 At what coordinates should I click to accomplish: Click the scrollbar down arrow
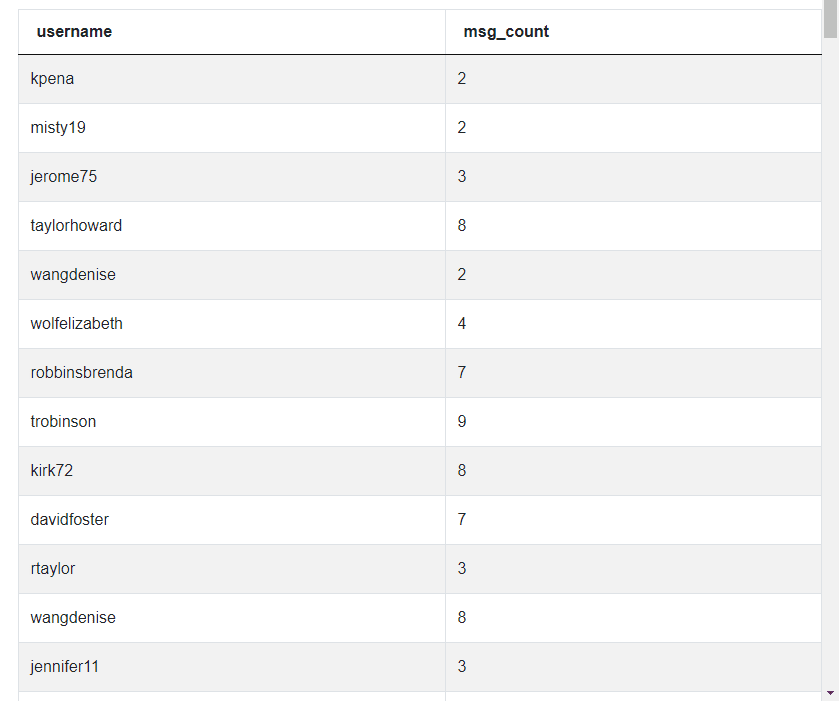(830, 694)
